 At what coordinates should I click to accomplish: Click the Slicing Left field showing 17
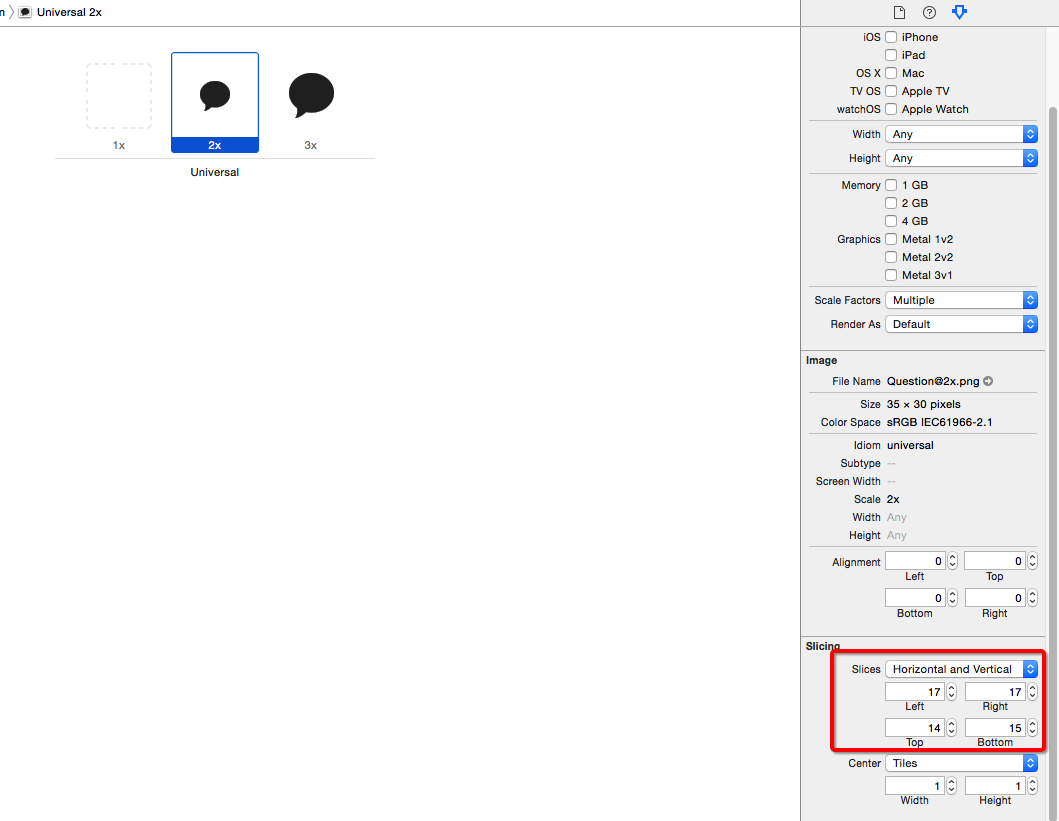[x=915, y=692]
